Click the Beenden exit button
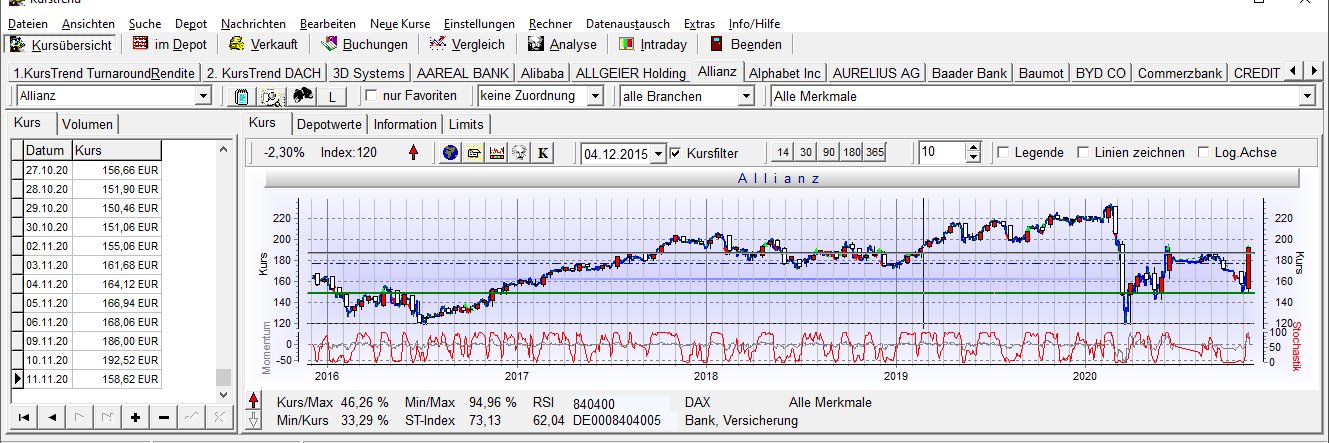Screen dimensions: 1329x443 point(746,44)
